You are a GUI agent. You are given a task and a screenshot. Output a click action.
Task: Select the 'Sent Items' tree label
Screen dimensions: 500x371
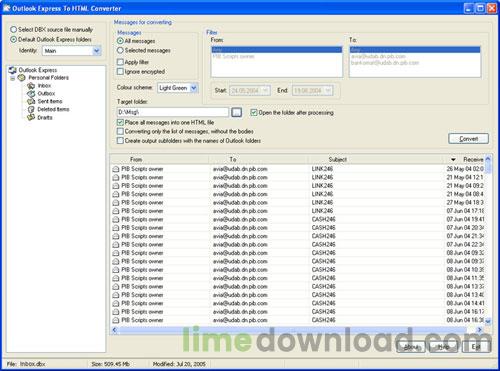point(50,101)
